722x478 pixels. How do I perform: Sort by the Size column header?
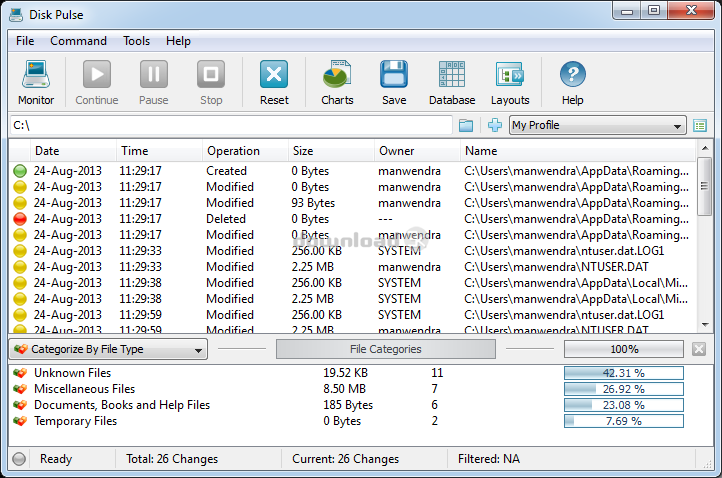click(x=331, y=151)
